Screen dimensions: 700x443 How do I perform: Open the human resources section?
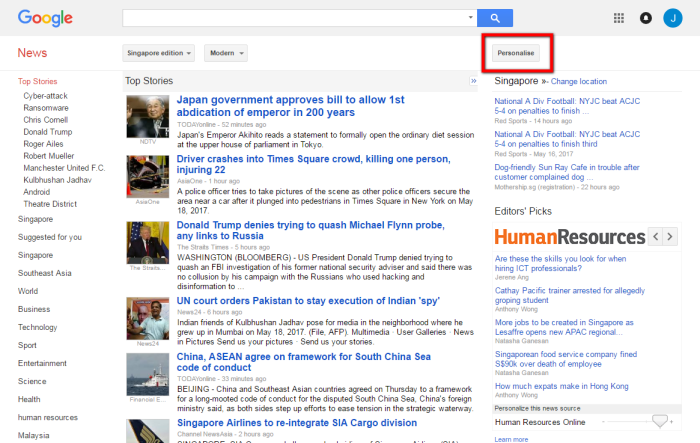pyautogui.click(x=48, y=418)
